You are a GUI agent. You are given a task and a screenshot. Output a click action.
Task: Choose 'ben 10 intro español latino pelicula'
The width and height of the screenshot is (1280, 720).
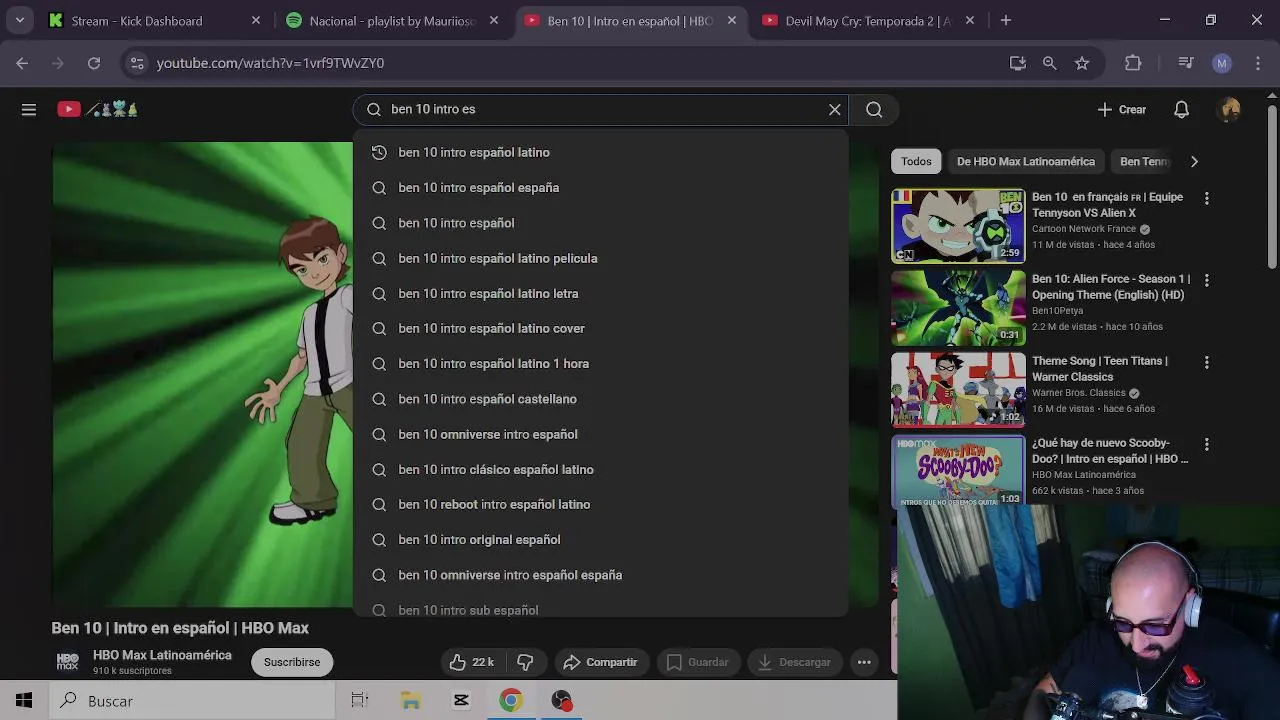pyautogui.click(x=600, y=258)
